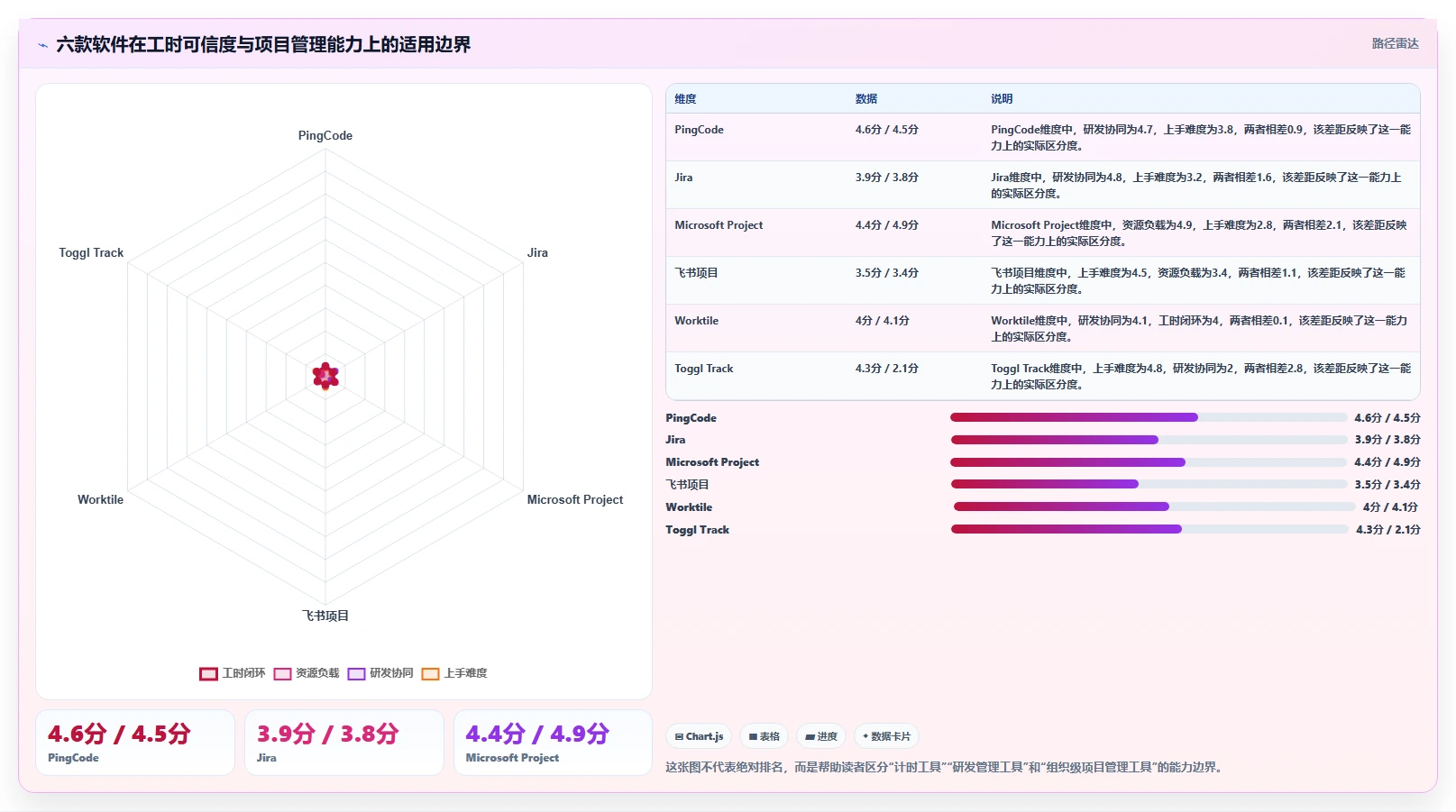Image resolution: width=1456 pixels, height=812 pixels.
Task: Click the Microsoft Project progress bar
Action: click(x=1149, y=462)
